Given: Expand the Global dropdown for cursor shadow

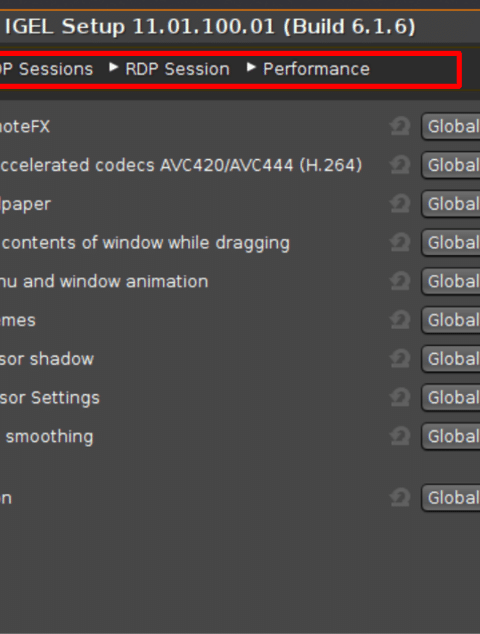Looking at the screenshot, I should click(x=451, y=359).
